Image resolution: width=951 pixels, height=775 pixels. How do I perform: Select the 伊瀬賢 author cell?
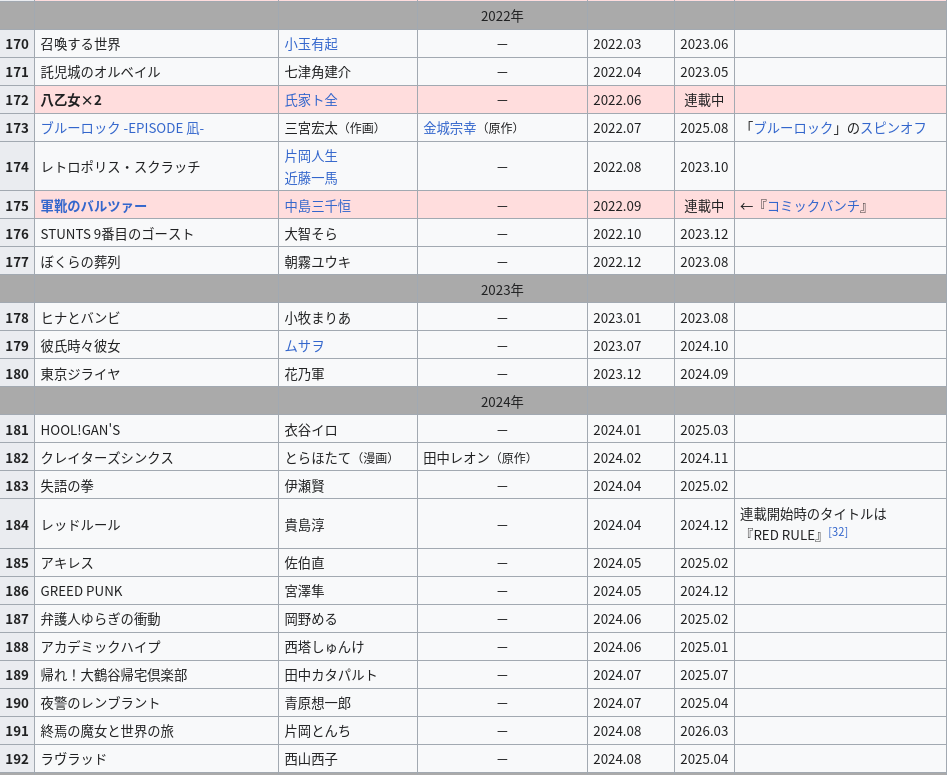point(348,486)
